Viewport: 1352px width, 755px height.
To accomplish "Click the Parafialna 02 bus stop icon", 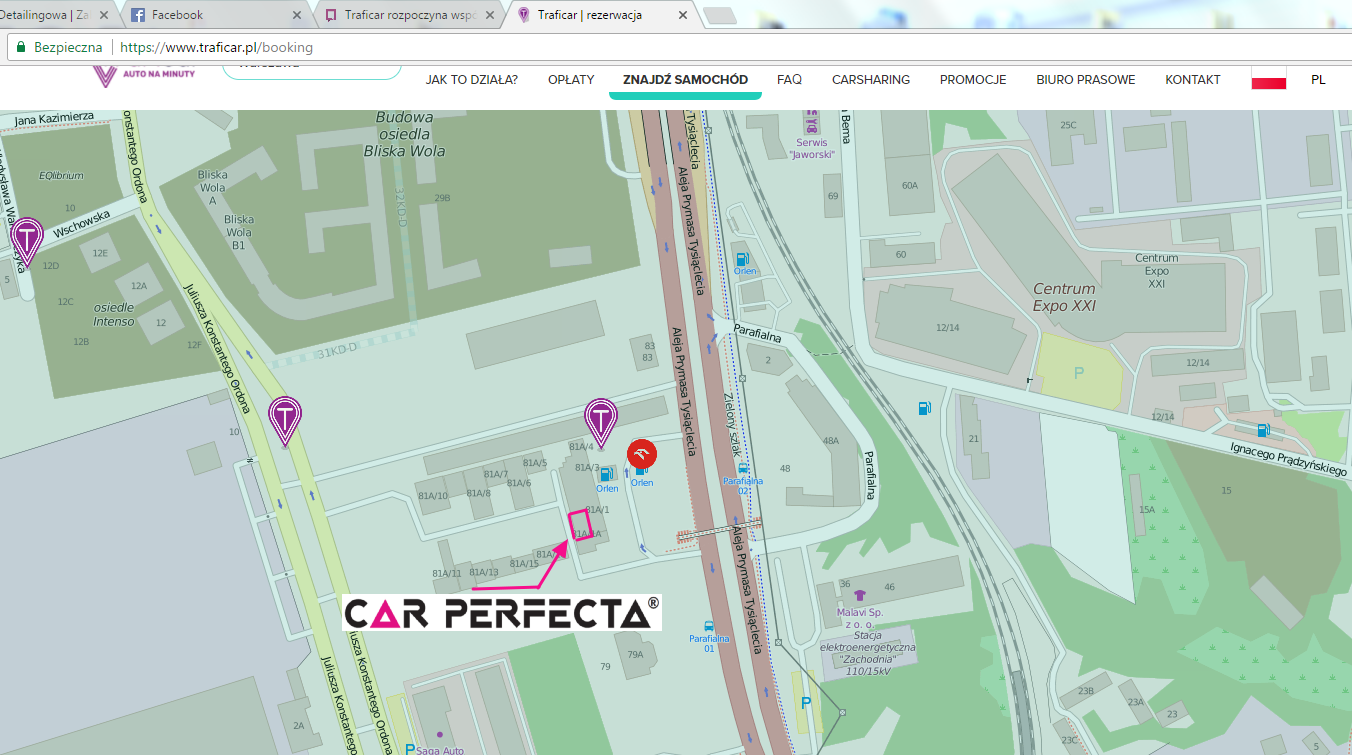I will [x=742, y=468].
